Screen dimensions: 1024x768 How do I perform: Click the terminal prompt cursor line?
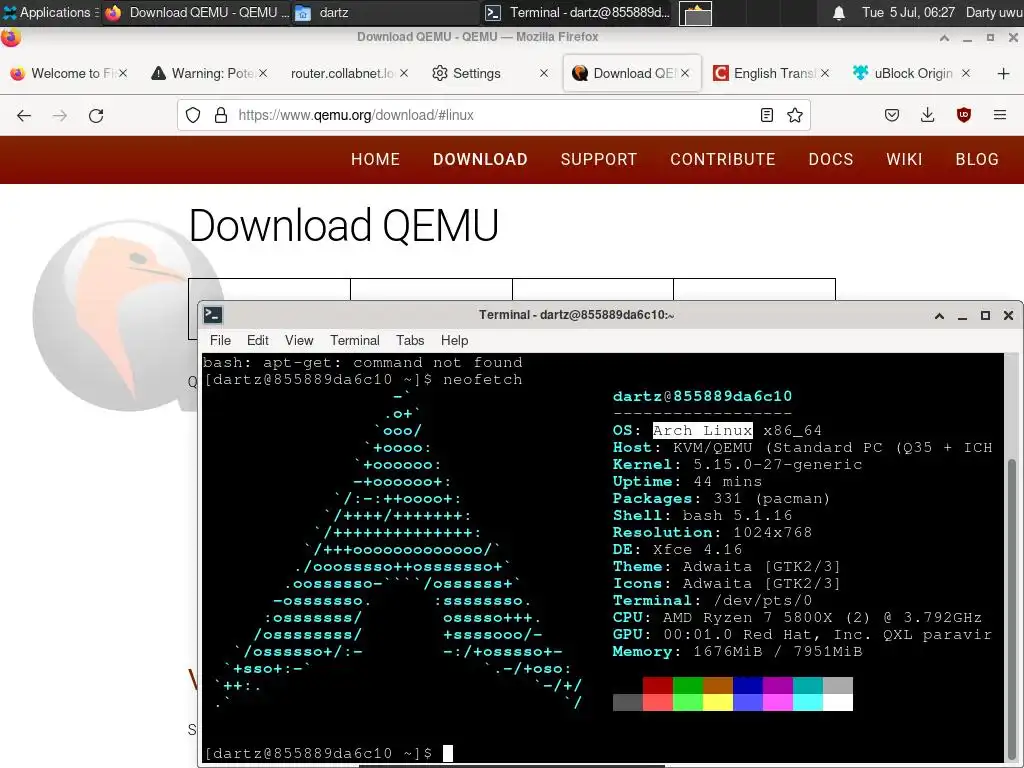coord(328,753)
